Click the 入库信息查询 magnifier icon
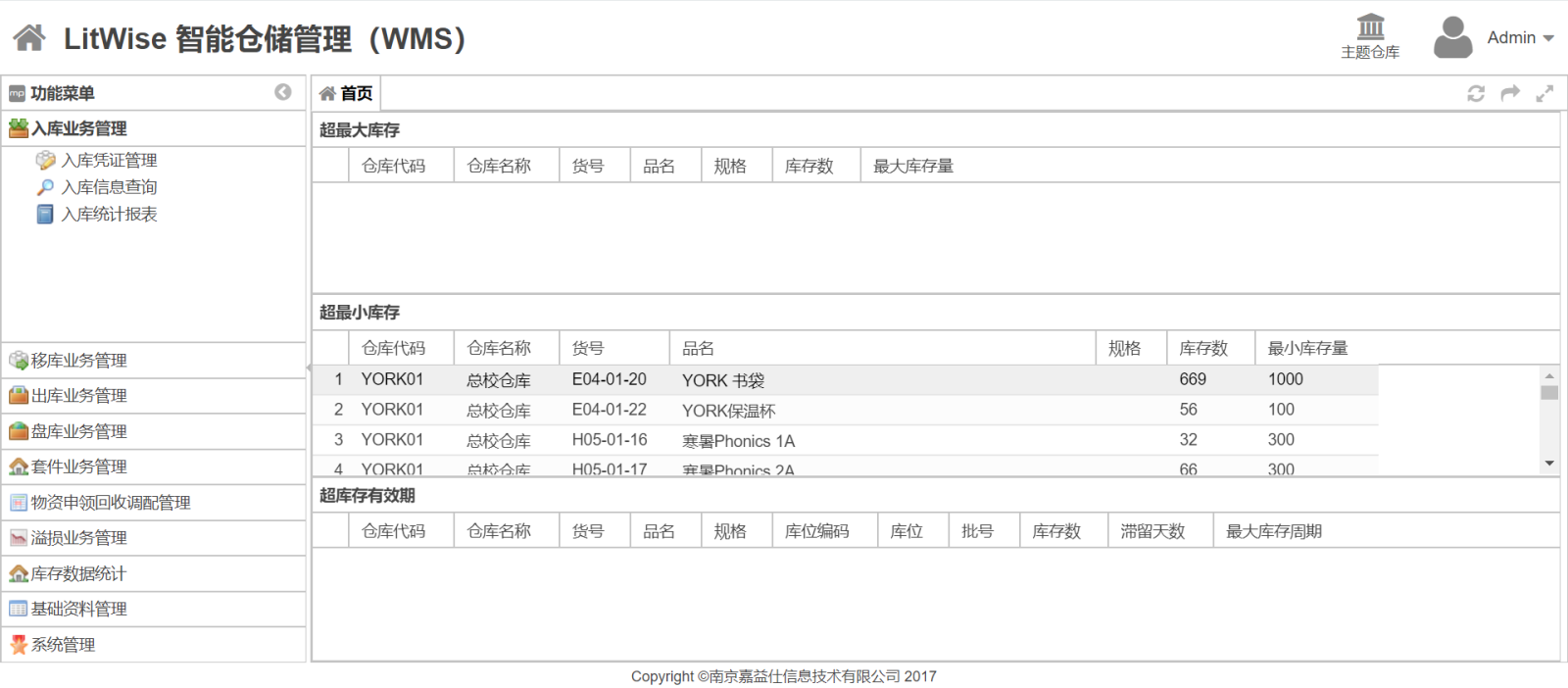Image resolution: width=1568 pixels, height=688 pixels. coord(45,186)
